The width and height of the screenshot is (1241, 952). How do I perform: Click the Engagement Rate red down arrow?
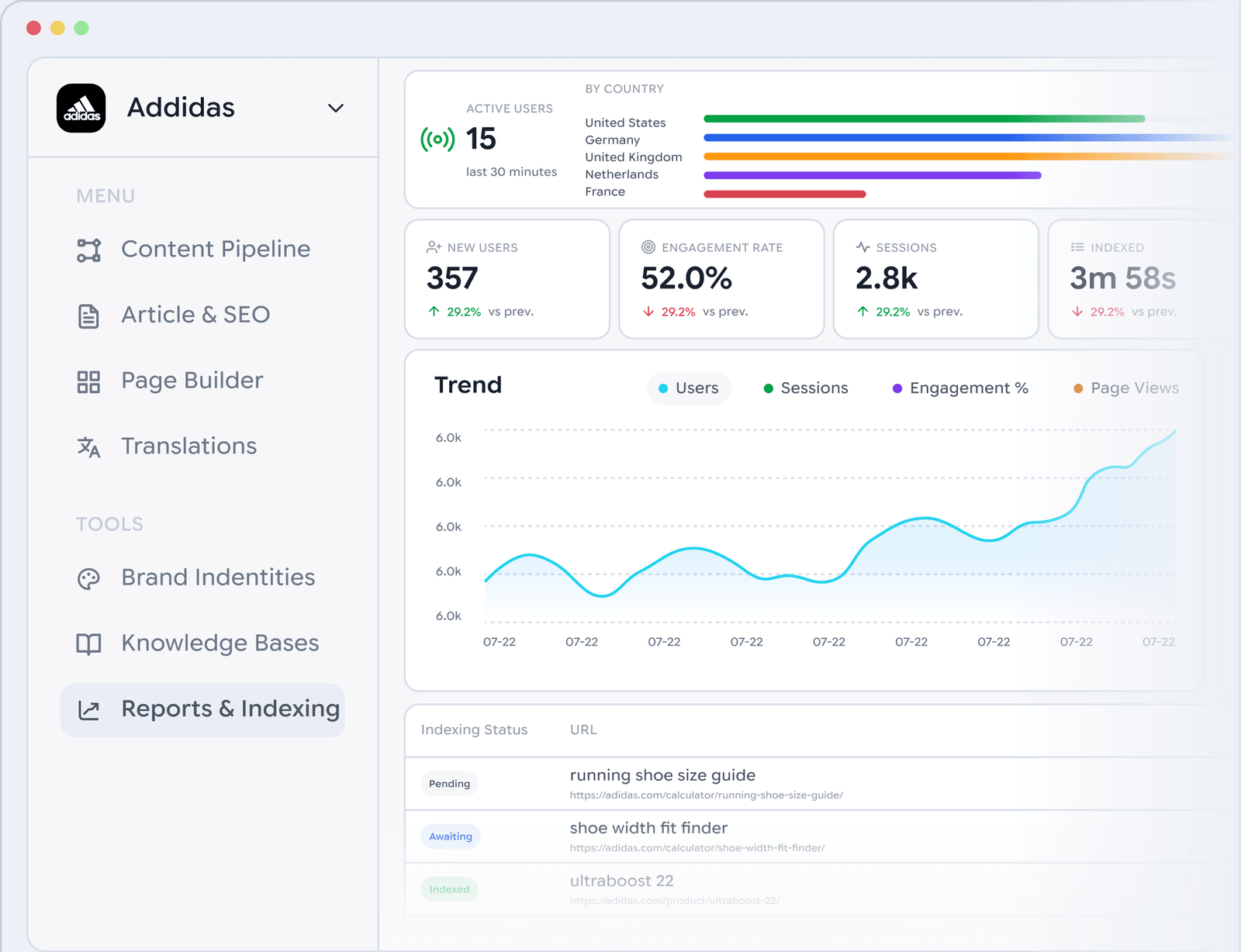pos(648,312)
